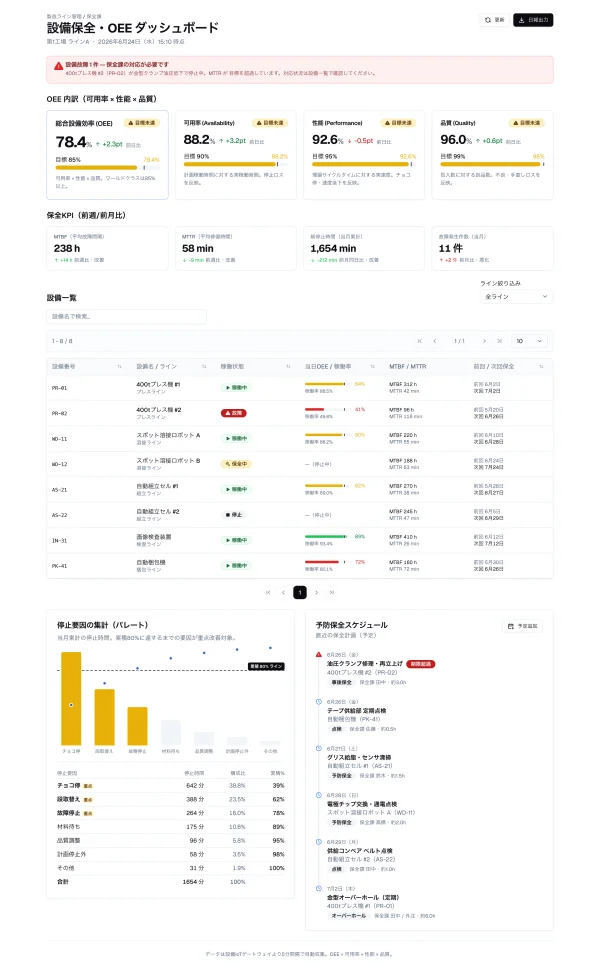Click the Performance 92.6% progress bar
Screen dimensions: 600x971
tap(363, 165)
